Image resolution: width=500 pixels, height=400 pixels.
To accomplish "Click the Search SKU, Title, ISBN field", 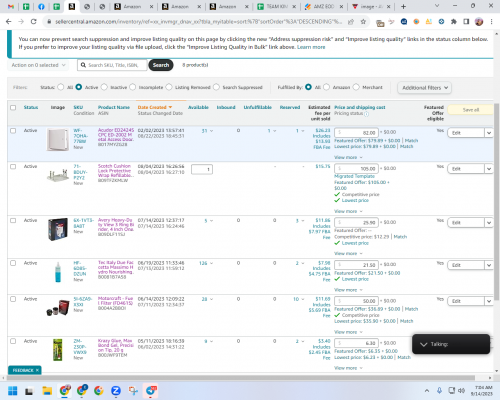I will [x=112, y=65].
